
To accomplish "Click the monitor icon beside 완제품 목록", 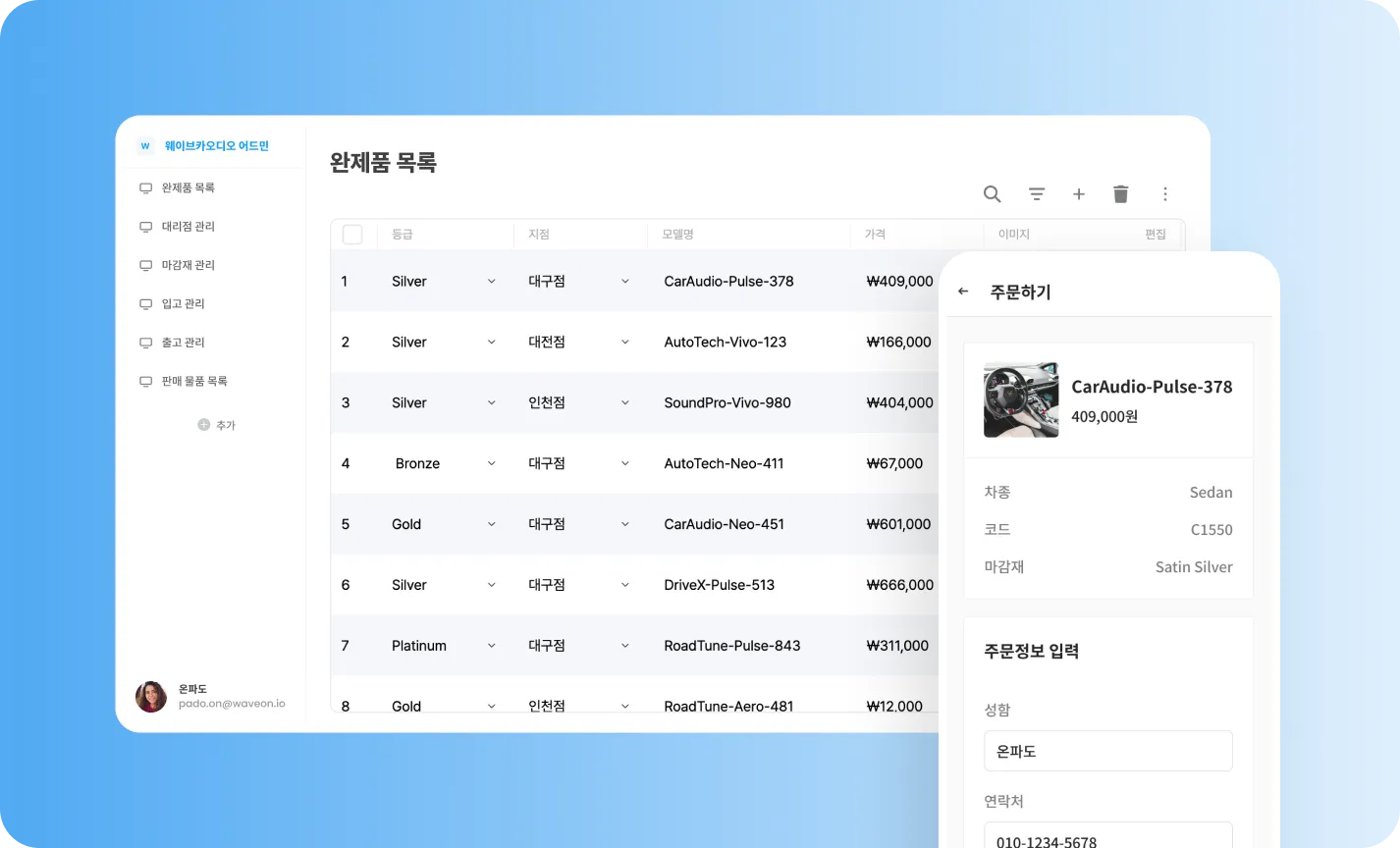I will pyautogui.click(x=146, y=187).
